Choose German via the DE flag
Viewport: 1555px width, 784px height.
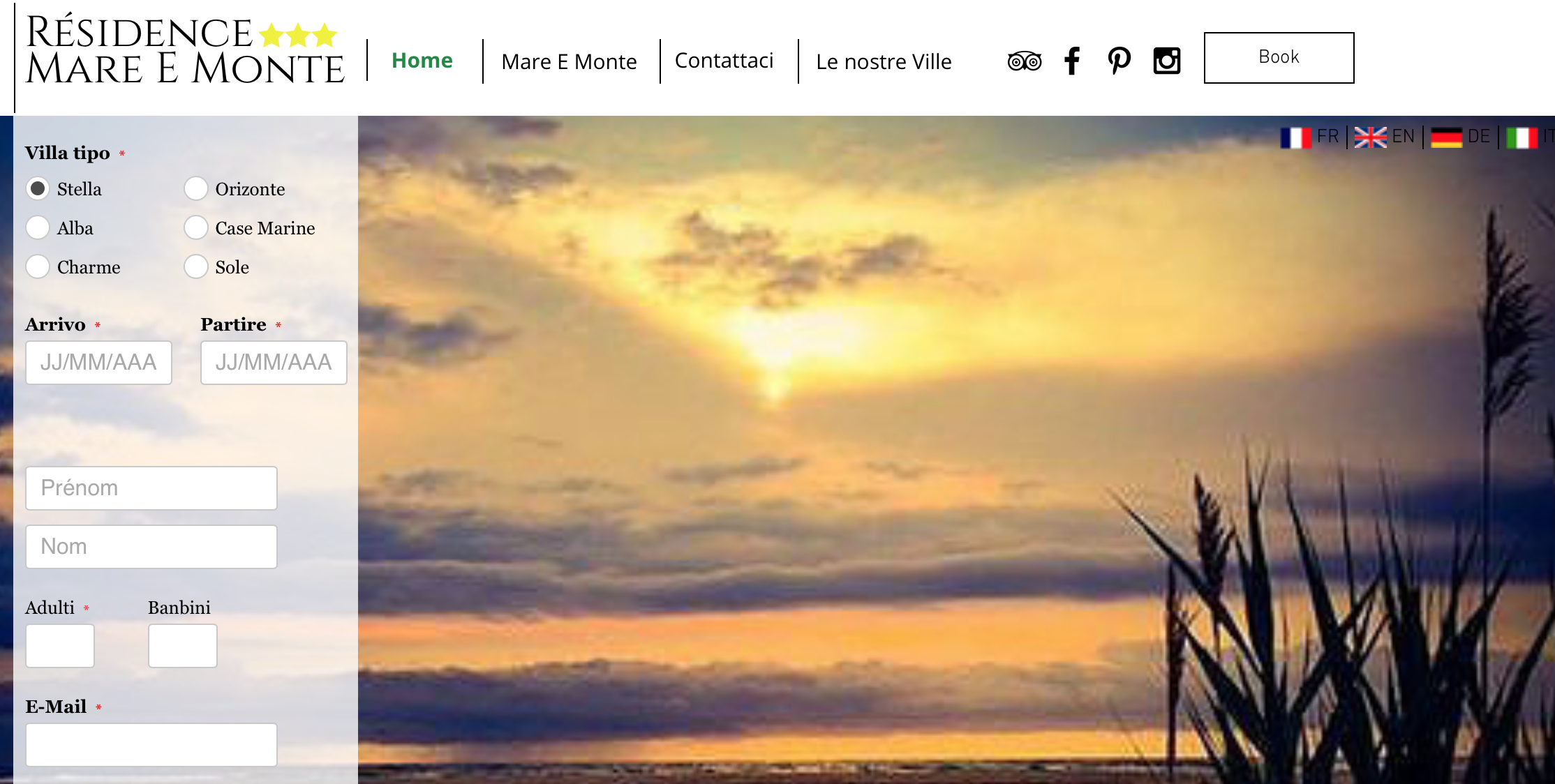[x=1446, y=137]
